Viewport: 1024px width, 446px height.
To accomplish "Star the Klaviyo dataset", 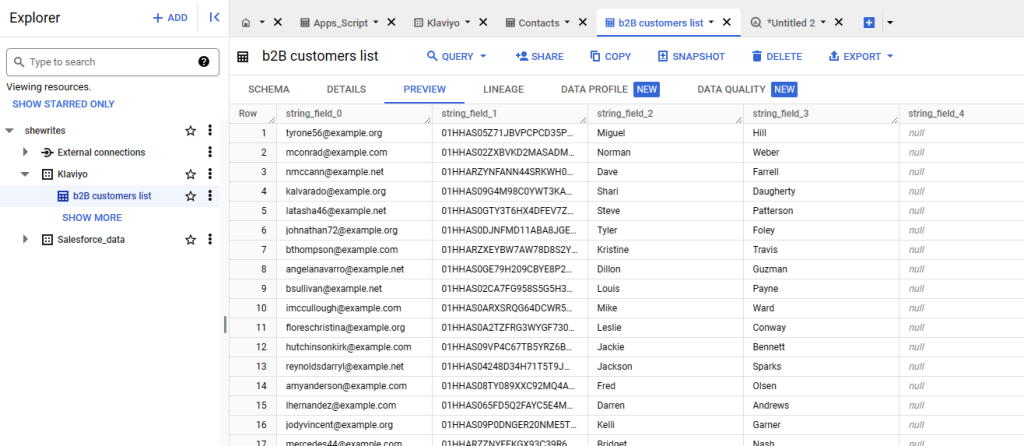I will pyautogui.click(x=191, y=174).
